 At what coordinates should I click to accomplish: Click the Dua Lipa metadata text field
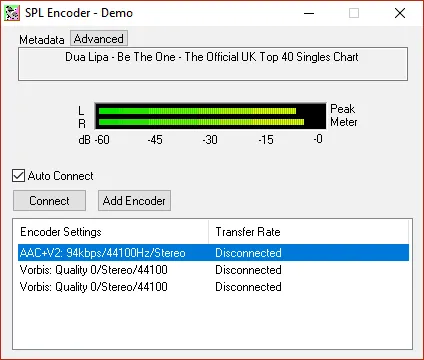click(x=213, y=64)
